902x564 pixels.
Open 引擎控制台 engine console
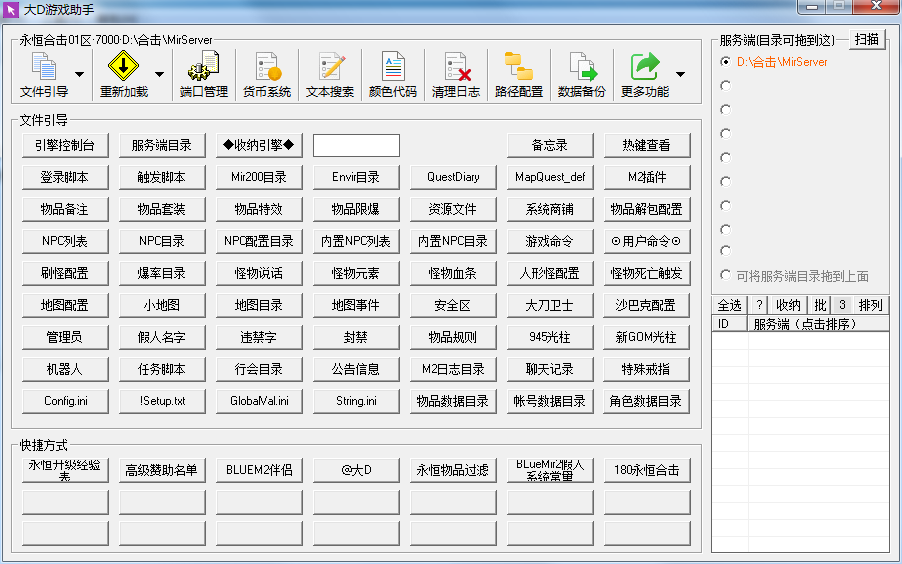pyautogui.click(x=65, y=145)
